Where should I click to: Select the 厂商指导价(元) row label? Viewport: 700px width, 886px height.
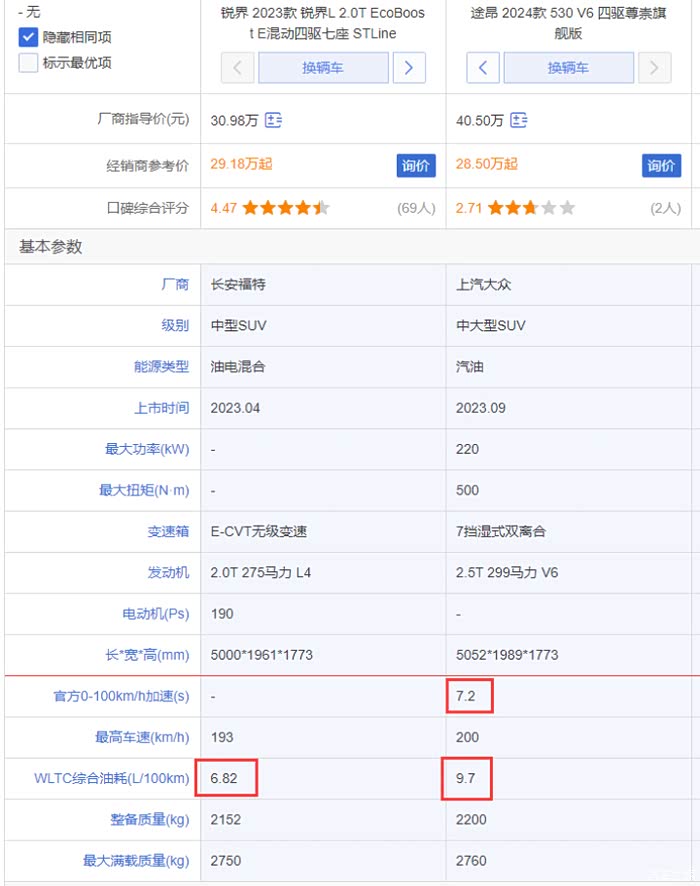tap(143, 119)
